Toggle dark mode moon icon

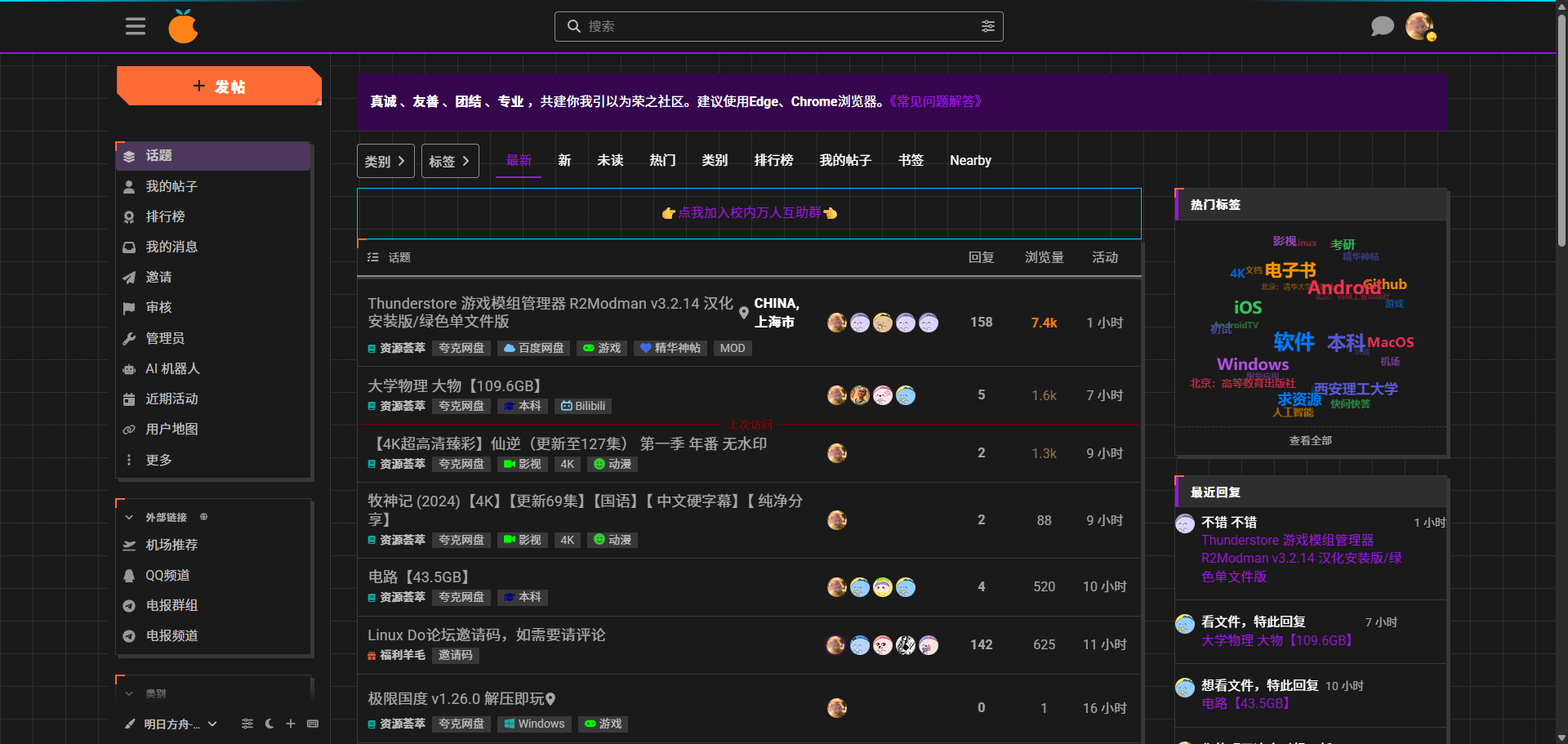[269, 724]
